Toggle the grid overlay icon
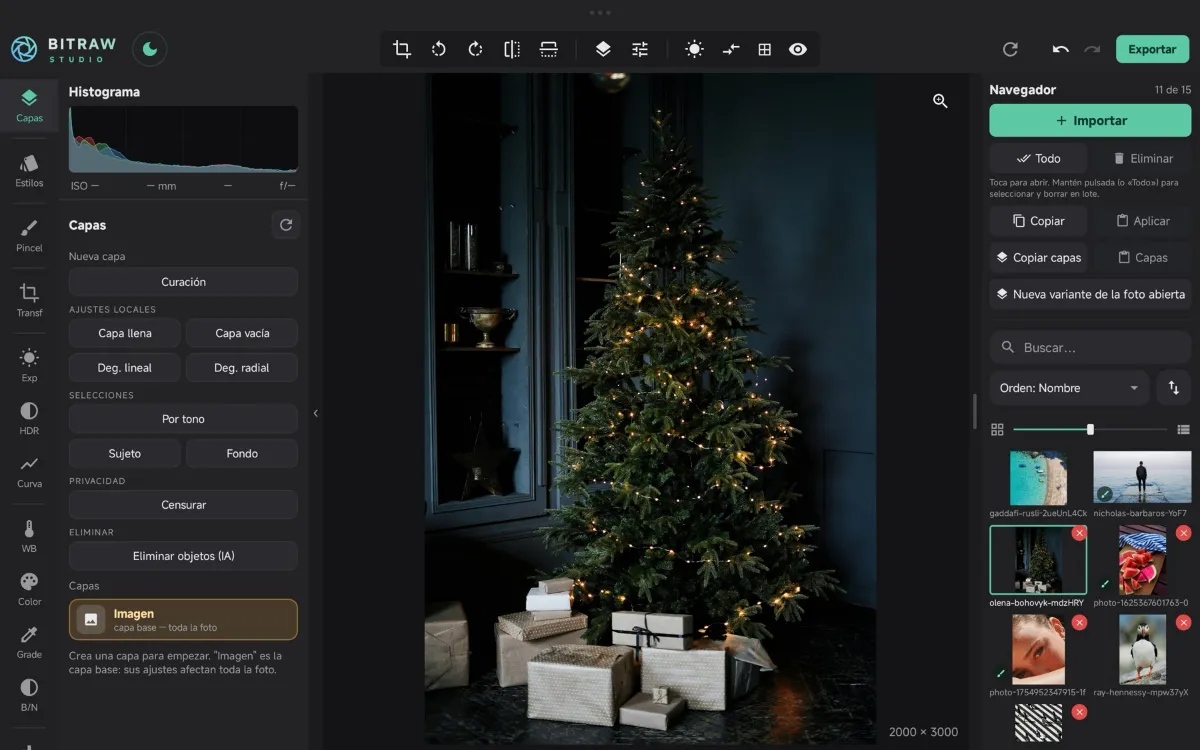The width and height of the screenshot is (1200, 750). tap(765, 49)
